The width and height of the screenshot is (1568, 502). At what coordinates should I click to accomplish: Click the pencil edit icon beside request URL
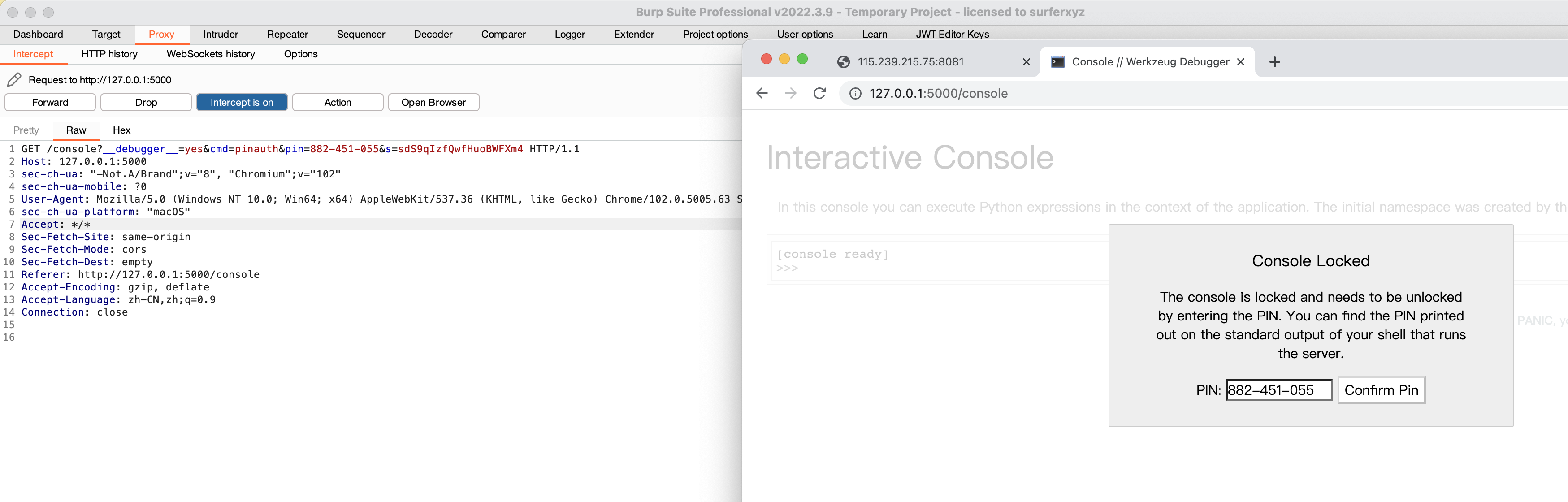click(x=14, y=80)
